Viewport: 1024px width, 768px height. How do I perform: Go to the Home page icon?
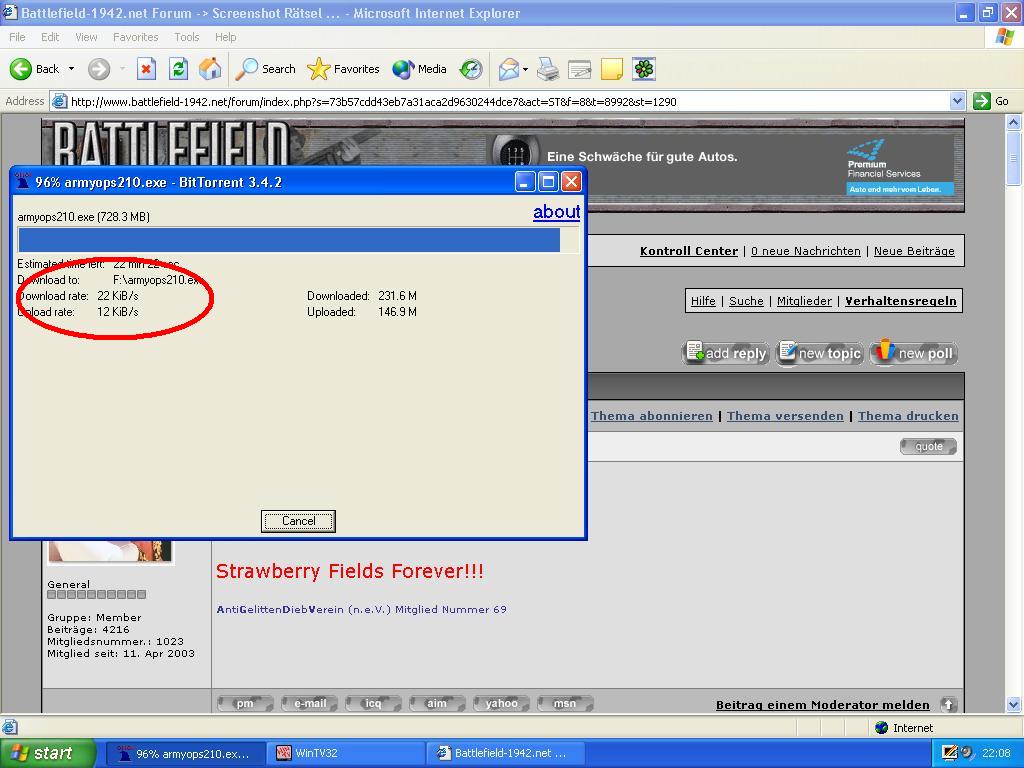(x=210, y=69)
